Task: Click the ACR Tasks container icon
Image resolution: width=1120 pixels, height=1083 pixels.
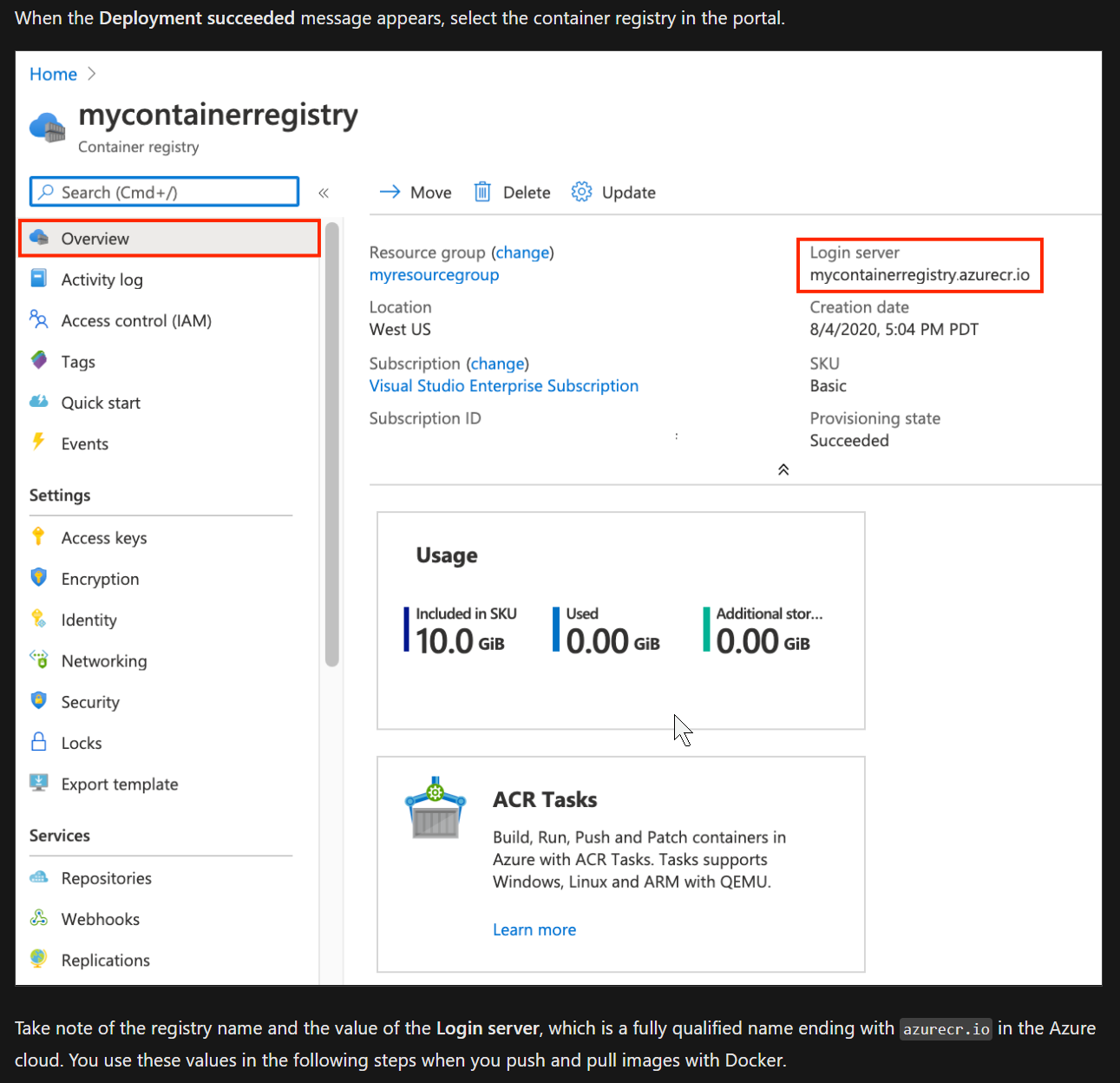Action: point(436,808)
